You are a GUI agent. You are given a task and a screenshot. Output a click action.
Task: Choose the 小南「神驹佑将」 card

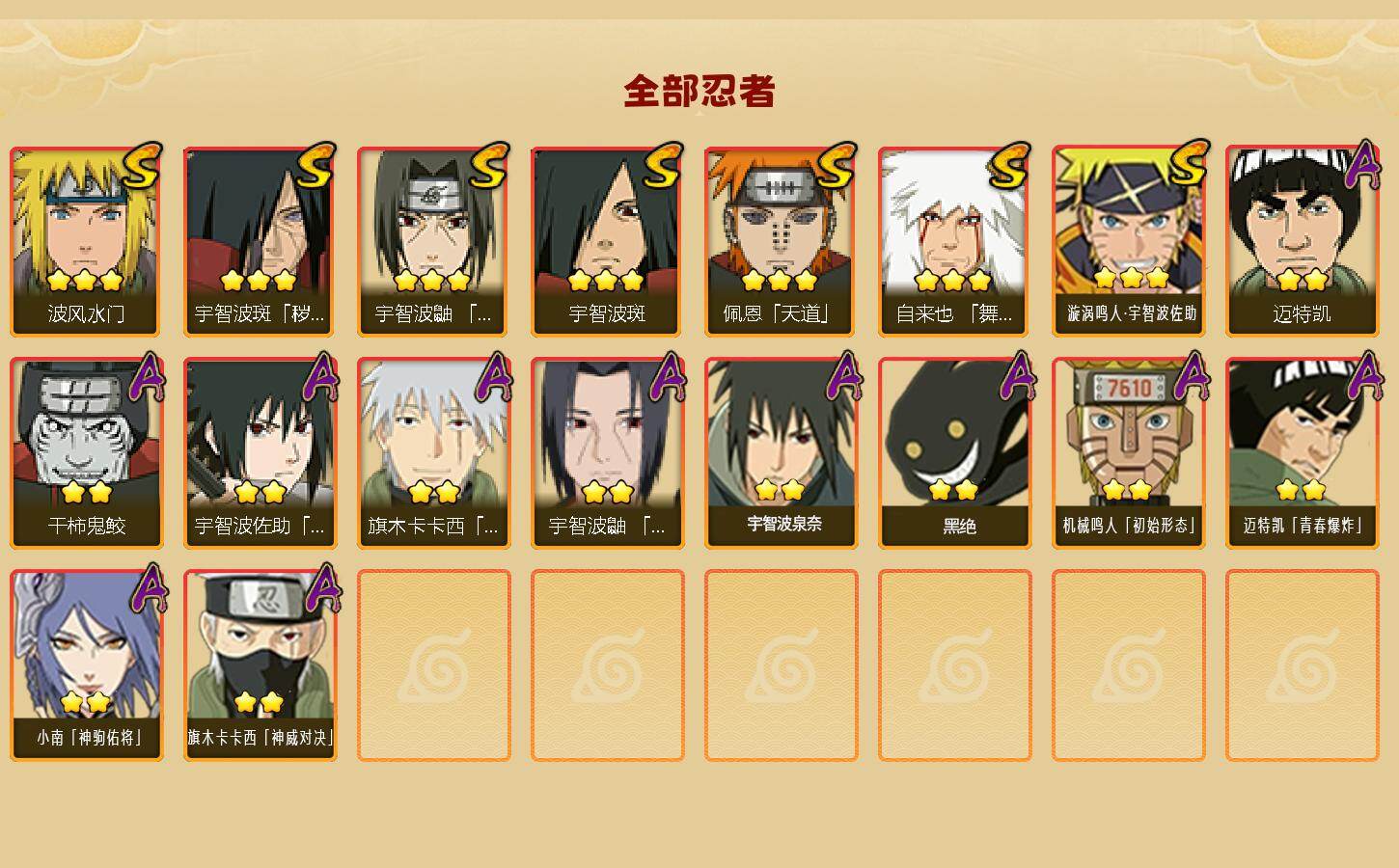(x=86, y=665)
